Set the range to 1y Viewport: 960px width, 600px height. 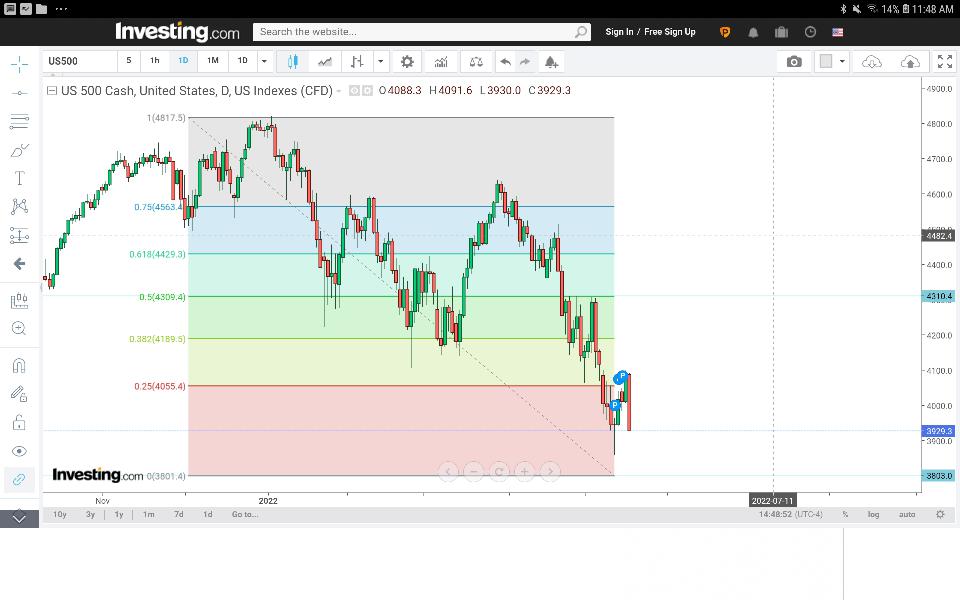pos(119,514)
